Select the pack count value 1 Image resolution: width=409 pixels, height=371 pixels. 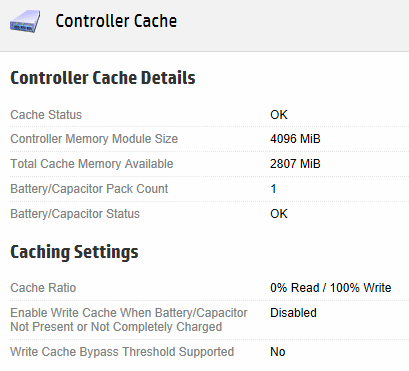pos(273,189)
